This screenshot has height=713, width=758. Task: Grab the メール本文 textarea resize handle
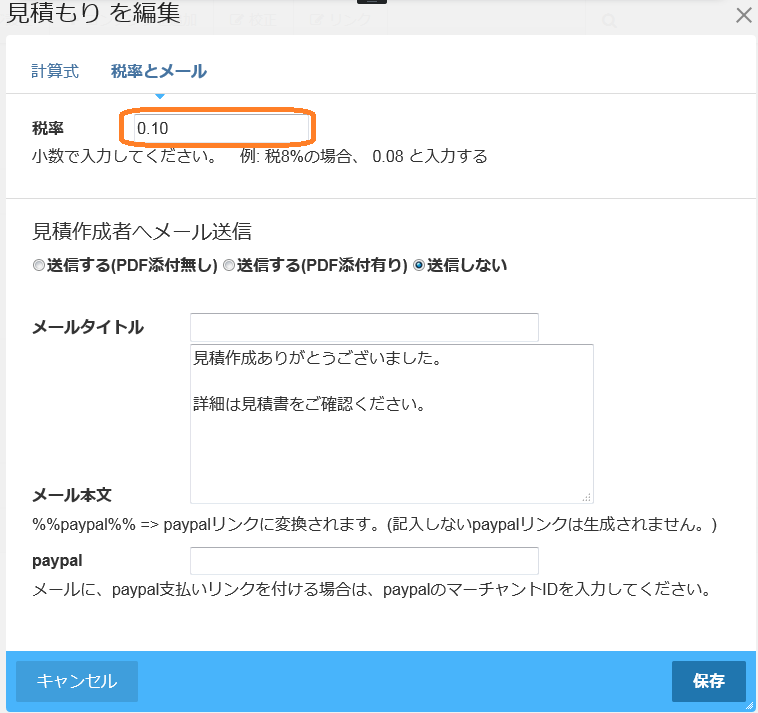587,496
